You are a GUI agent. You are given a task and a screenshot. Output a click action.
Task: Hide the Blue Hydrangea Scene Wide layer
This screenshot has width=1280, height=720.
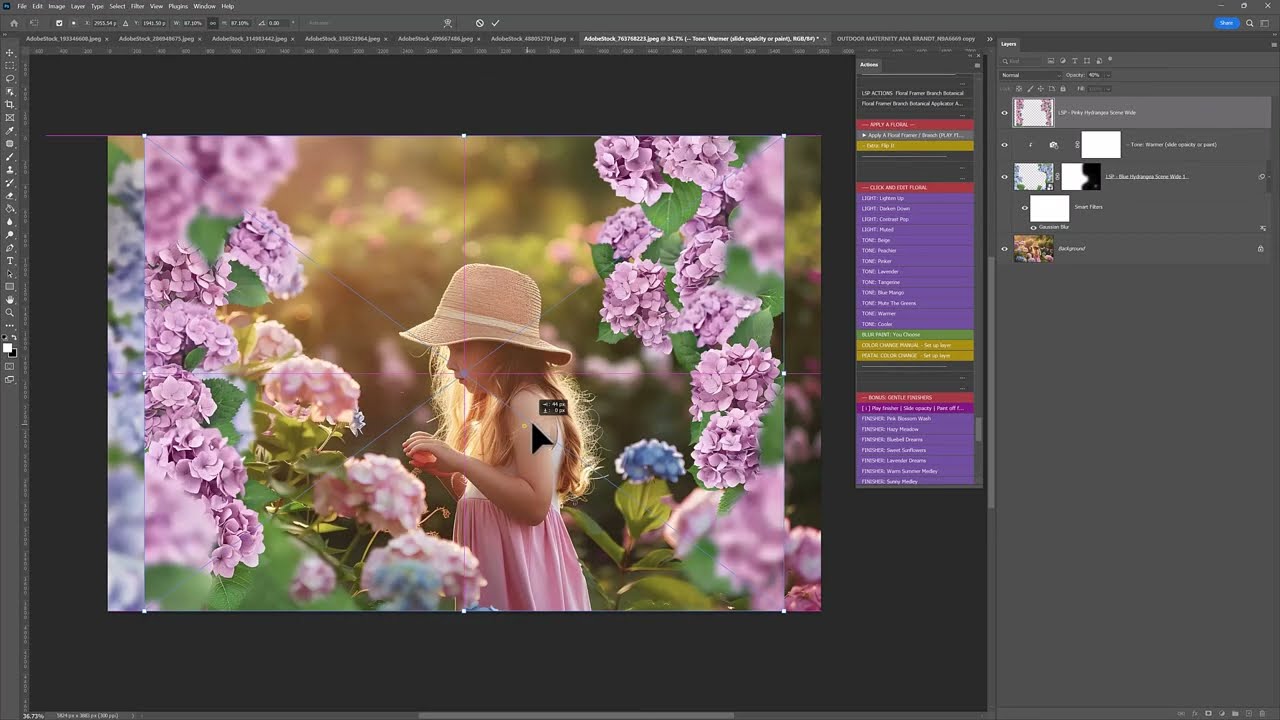(1005, 177)
